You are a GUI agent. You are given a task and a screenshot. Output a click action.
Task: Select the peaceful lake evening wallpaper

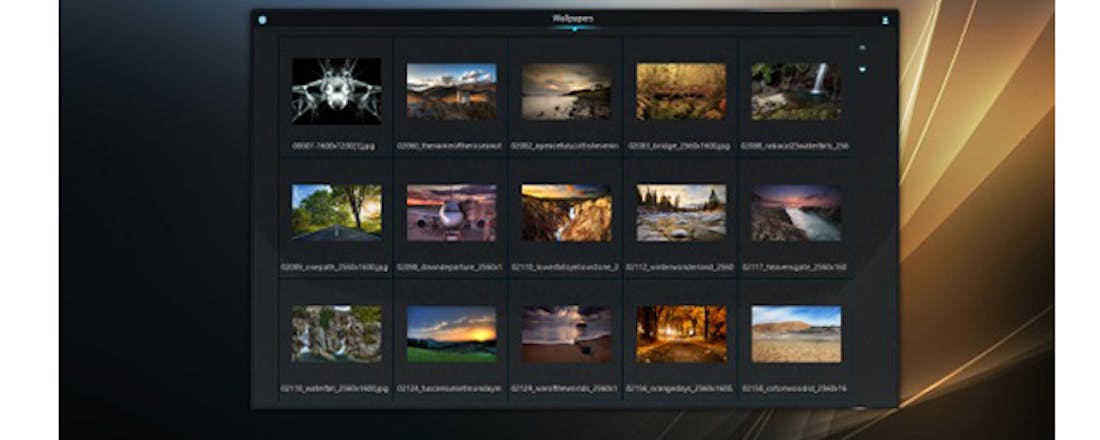566,91
